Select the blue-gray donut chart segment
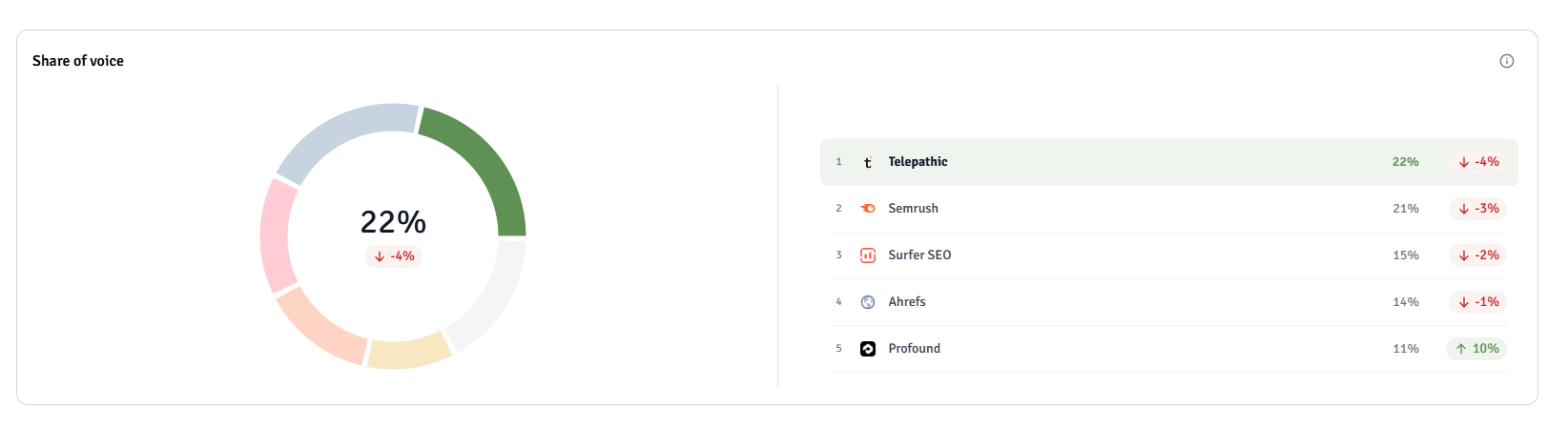 (x=339, y=133)
